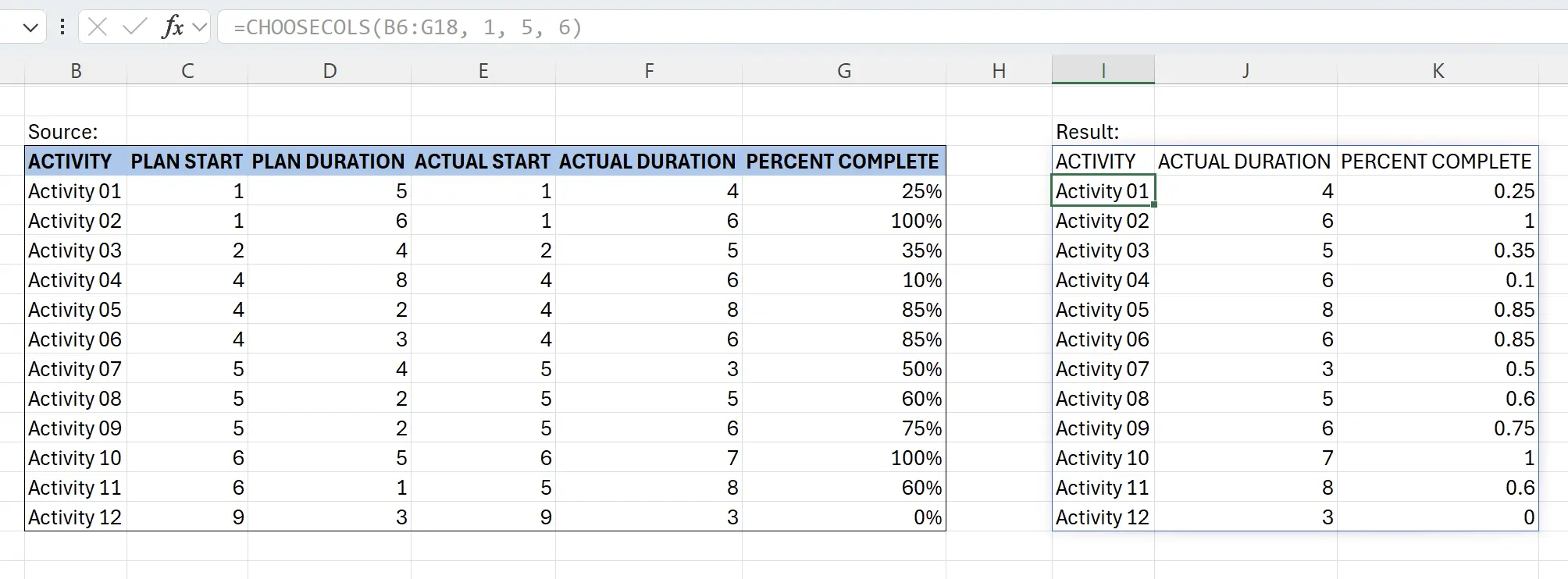Image resolution: width=1568 pixels, height=579 pixels.
Task: Select column I header
Action: point(1103,70)
